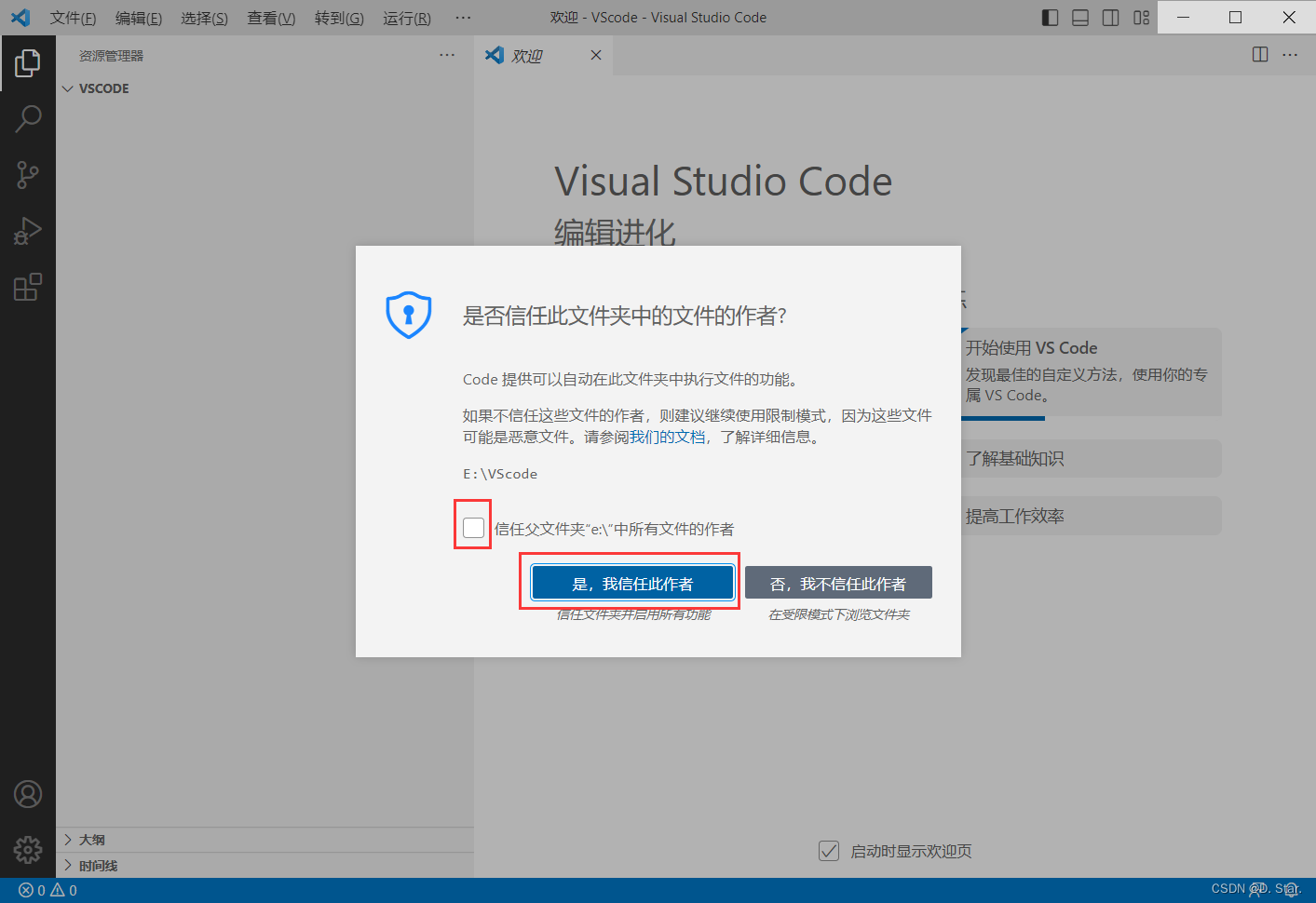Open the 文件(F) menu
Viewport: 1316px width, 903px height.
(x=73, y=18)
